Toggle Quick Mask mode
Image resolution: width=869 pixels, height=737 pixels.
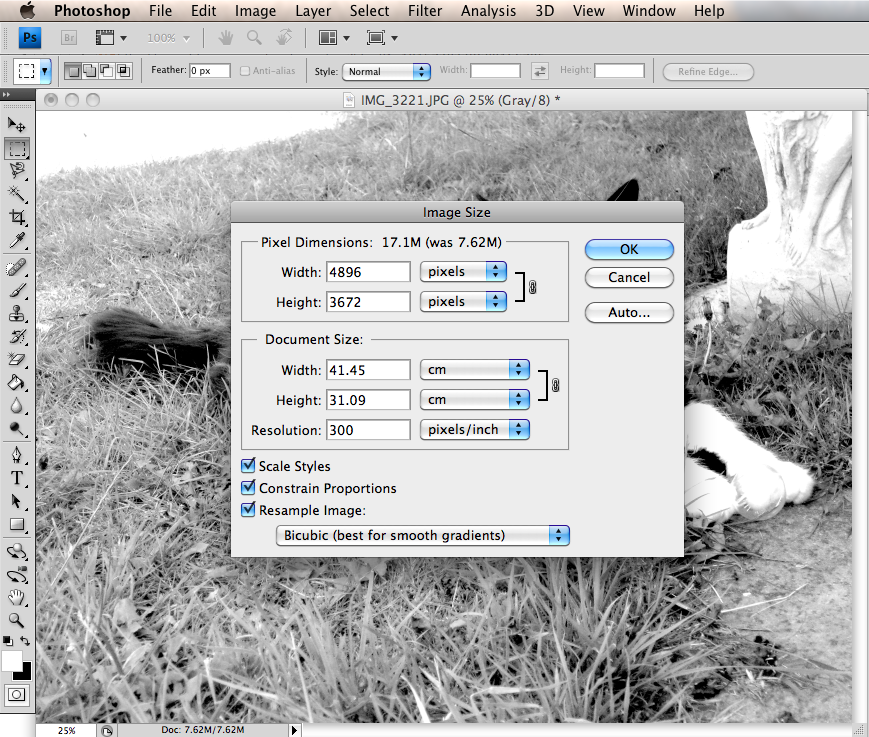[x=17, y=694]
